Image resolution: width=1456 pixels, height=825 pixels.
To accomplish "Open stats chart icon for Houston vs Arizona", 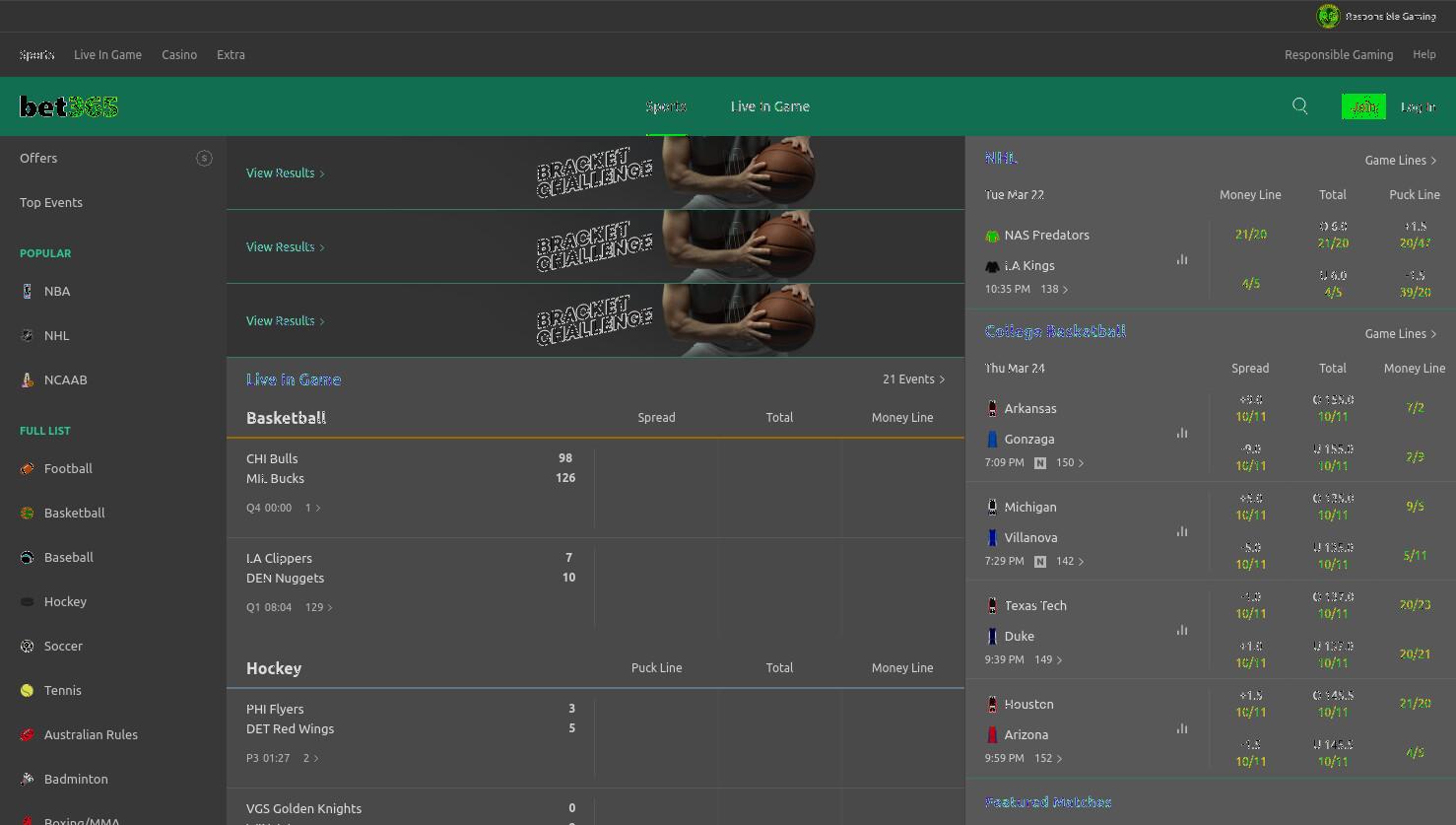I will tap(1182, 728).
